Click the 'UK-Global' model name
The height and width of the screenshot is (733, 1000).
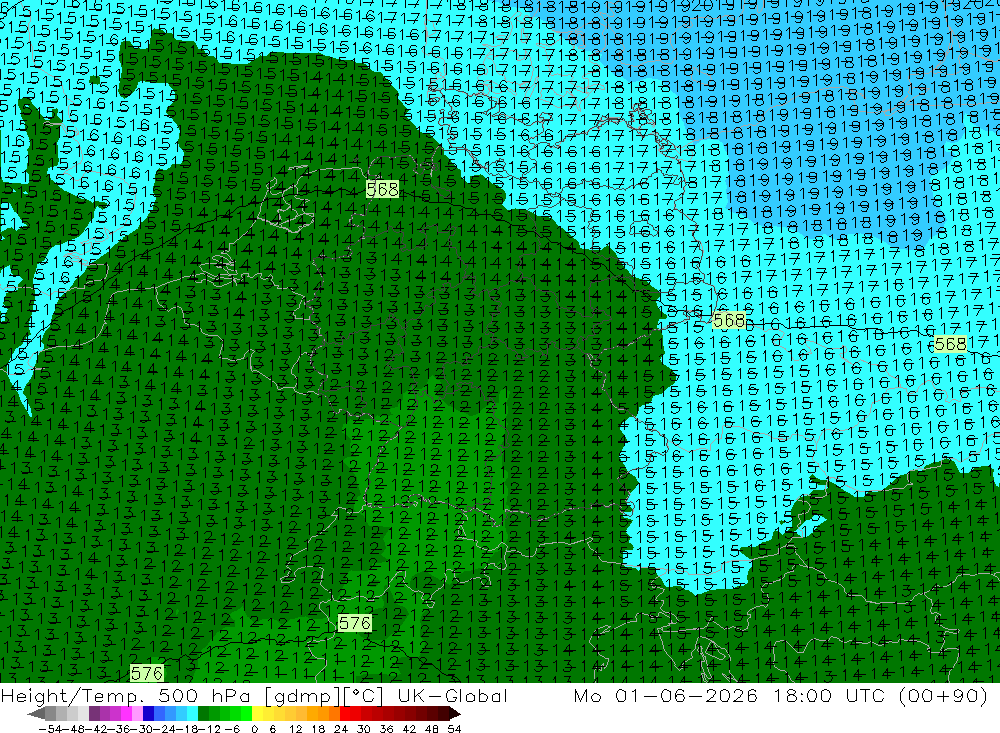(x=452, y=695)
